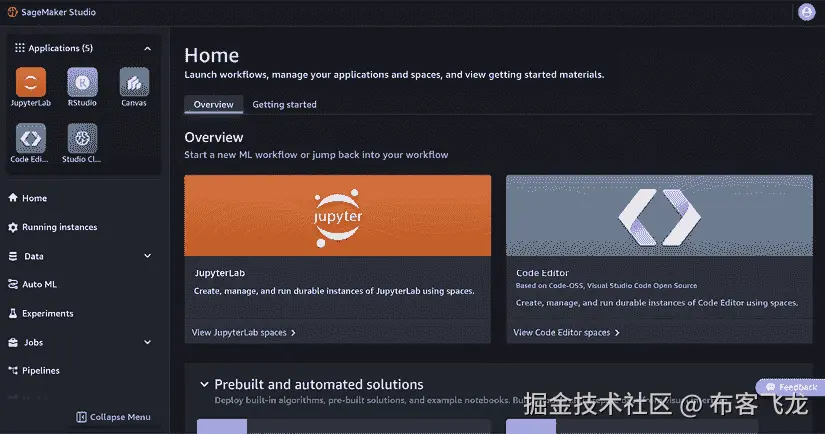Click the Collapse Menu panel icon
The width and height of the screenshot is (825, 434).
[x=81, y=417]
